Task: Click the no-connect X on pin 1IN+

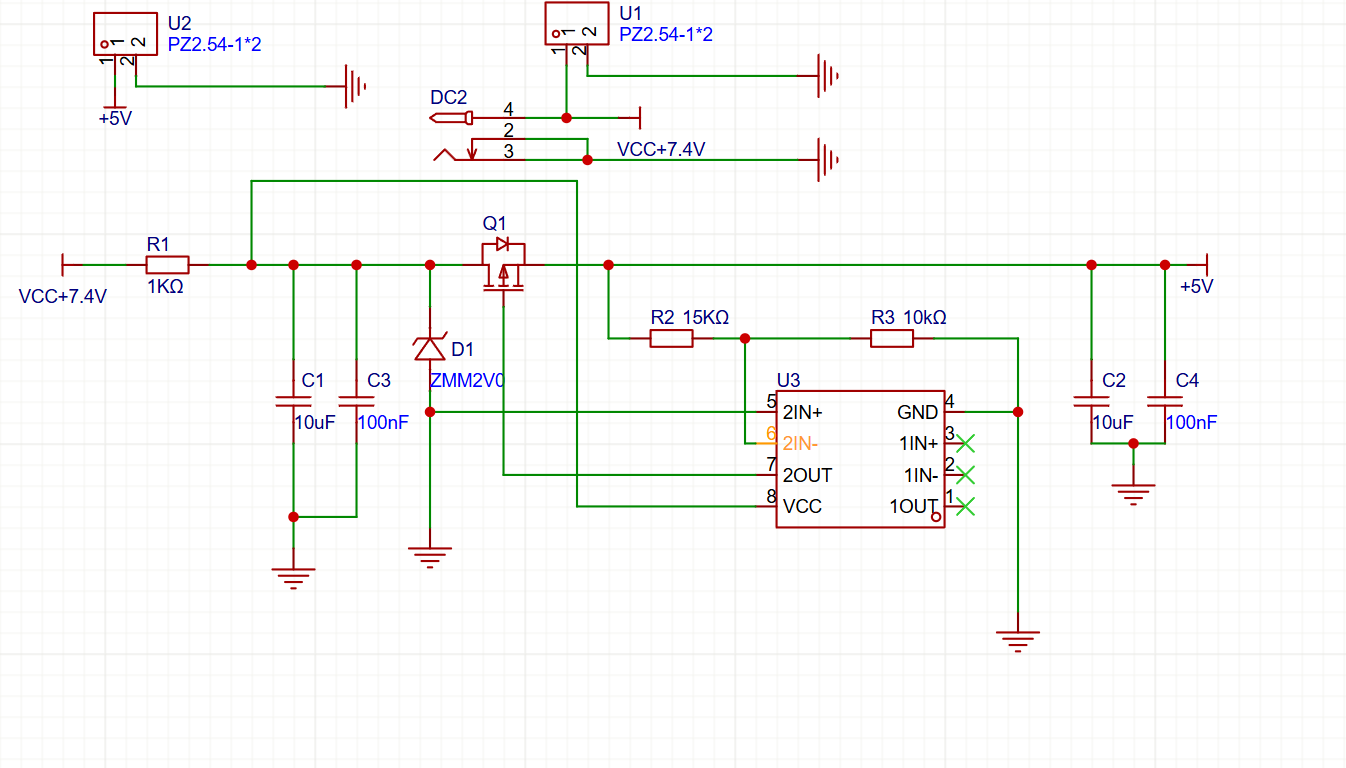Action: coord(966,443)
